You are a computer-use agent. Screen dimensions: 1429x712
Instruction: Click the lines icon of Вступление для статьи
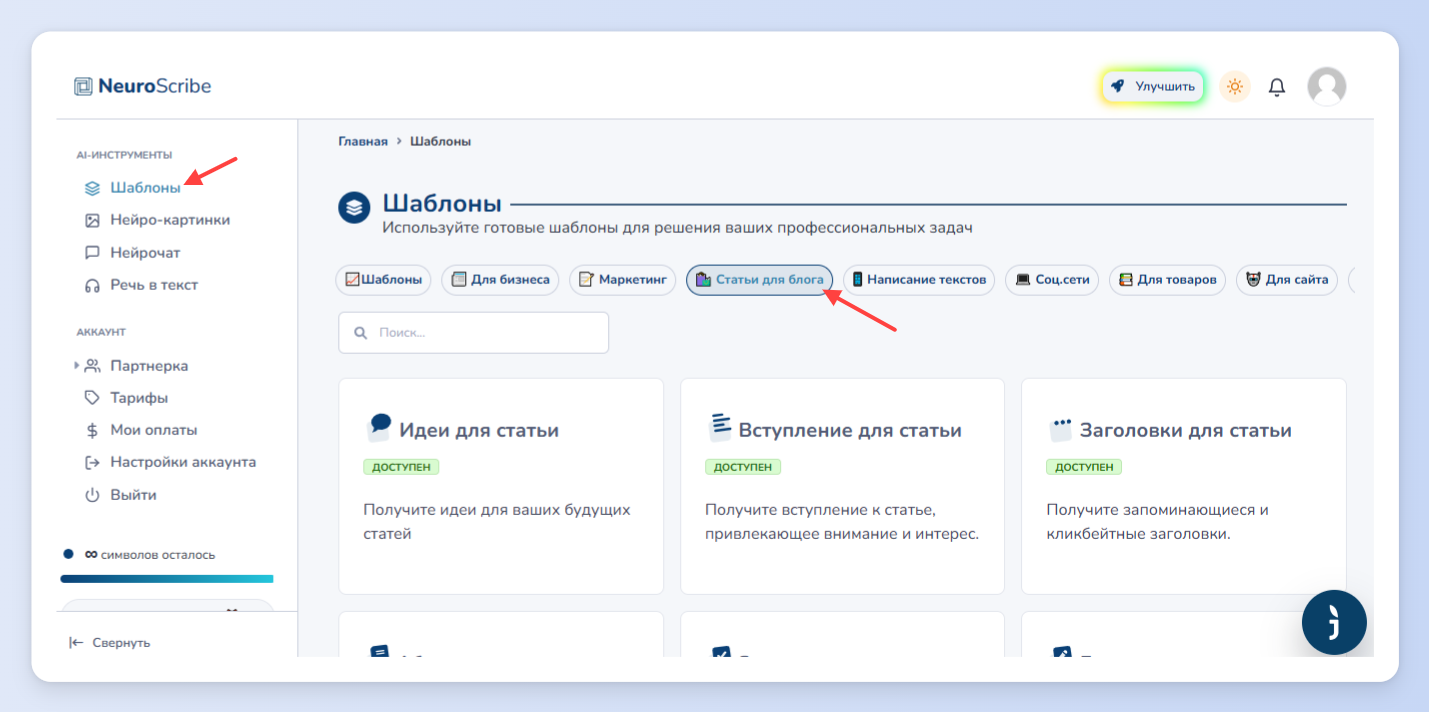click(x=720, y=428)
